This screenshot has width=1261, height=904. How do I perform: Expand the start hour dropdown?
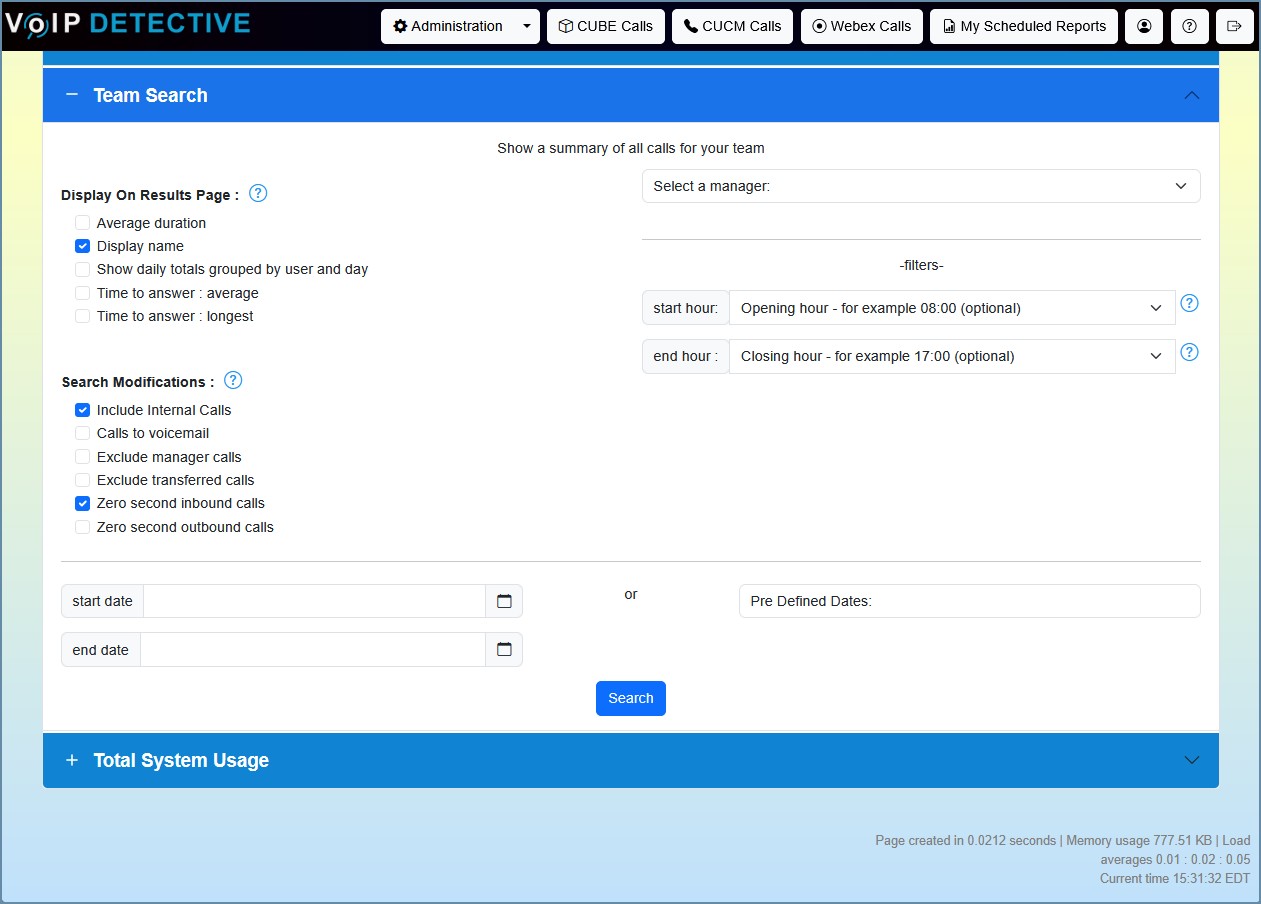(x=951, y=308)
